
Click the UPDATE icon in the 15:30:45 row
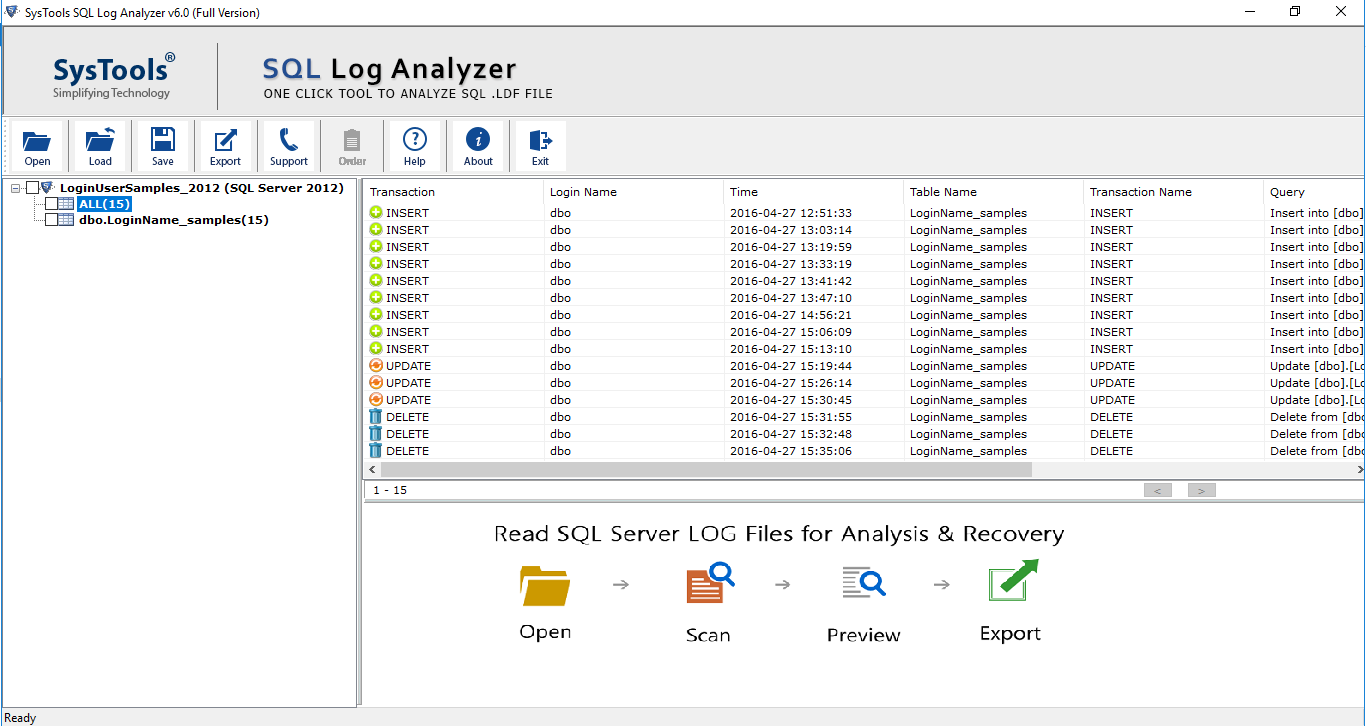coord(376,399)
